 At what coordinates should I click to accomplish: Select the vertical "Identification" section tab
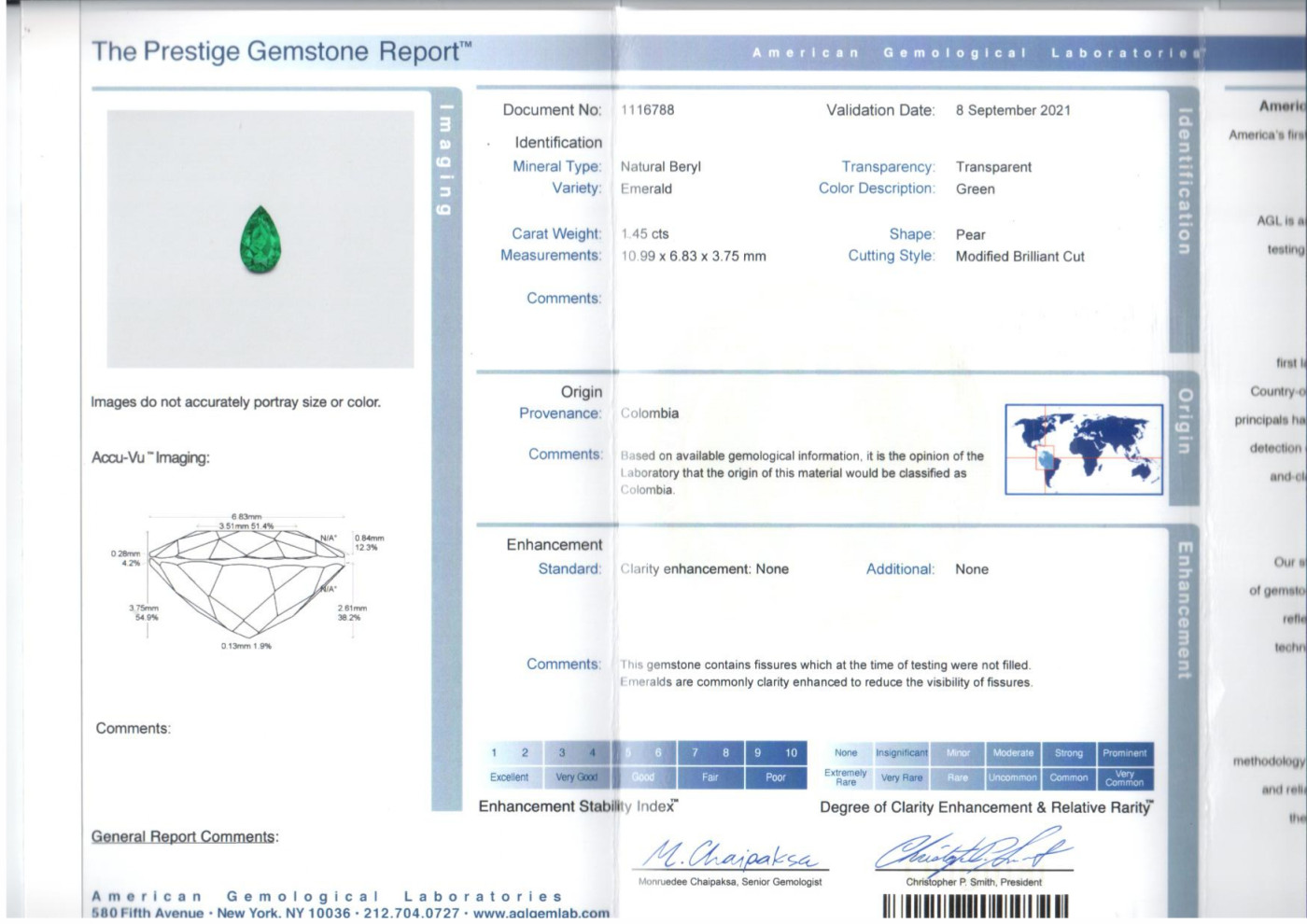1185,182
